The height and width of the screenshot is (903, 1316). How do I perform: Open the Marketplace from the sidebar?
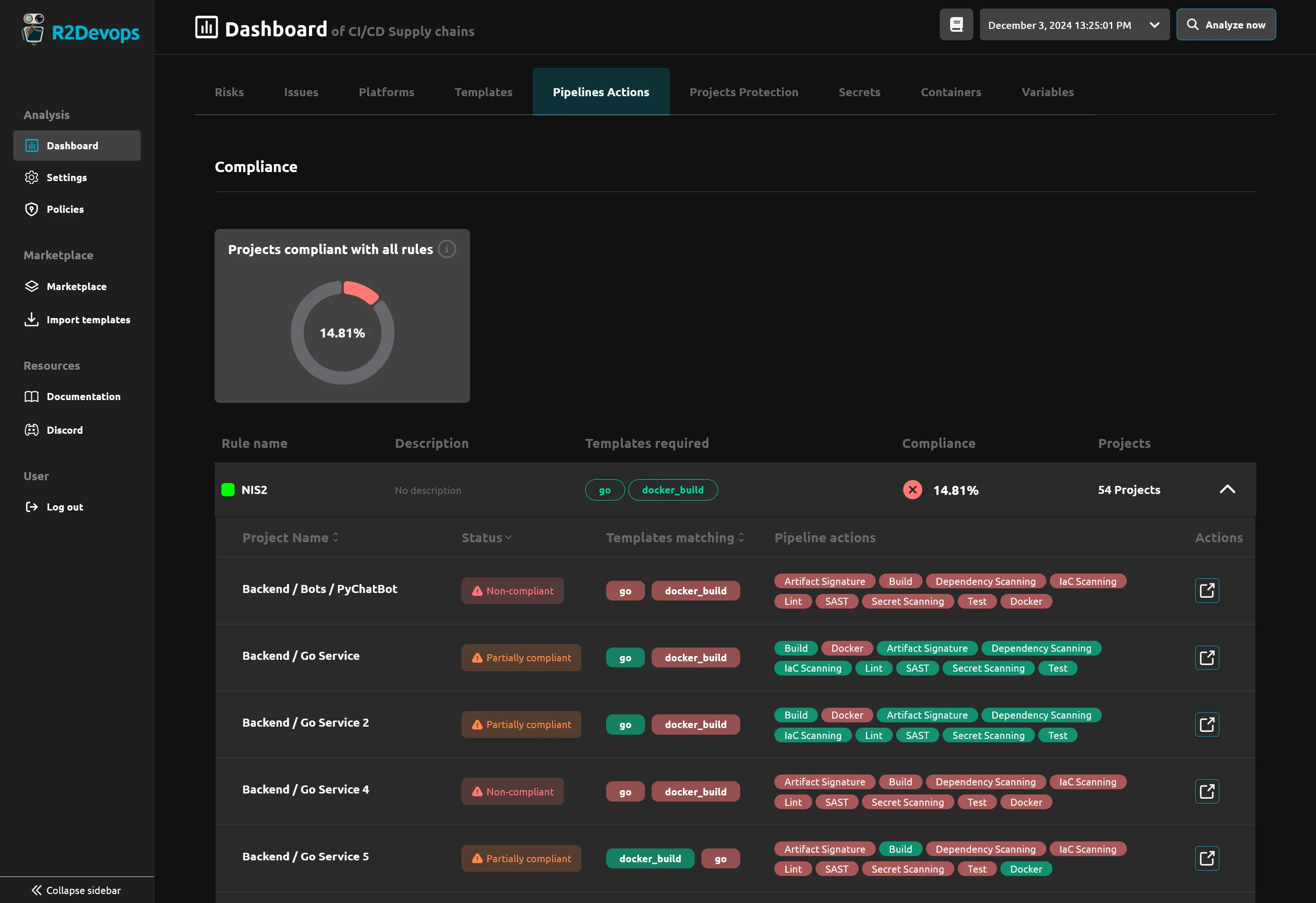point(76,286)
